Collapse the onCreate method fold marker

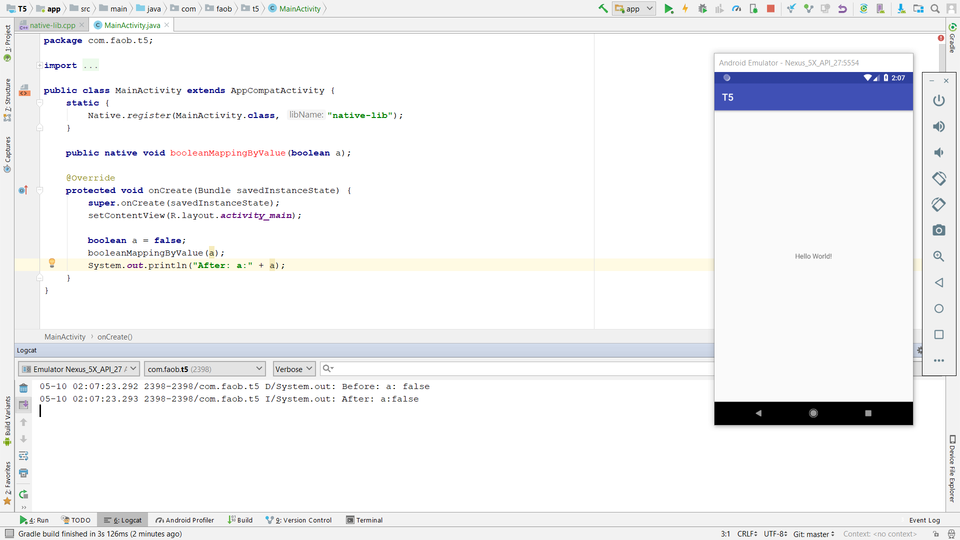click(39, 190)
